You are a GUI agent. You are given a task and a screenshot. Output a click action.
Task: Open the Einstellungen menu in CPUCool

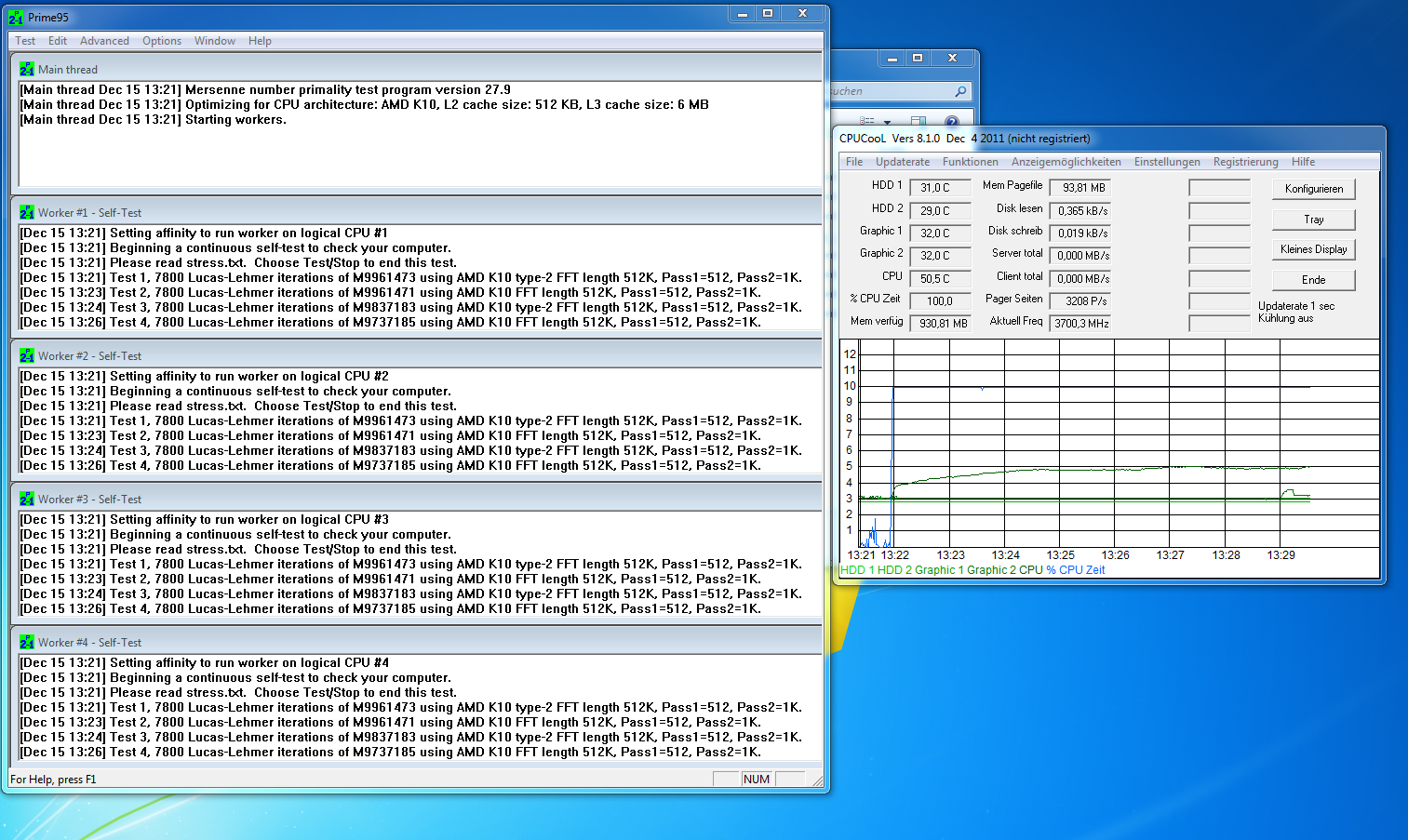(1167, 162)
